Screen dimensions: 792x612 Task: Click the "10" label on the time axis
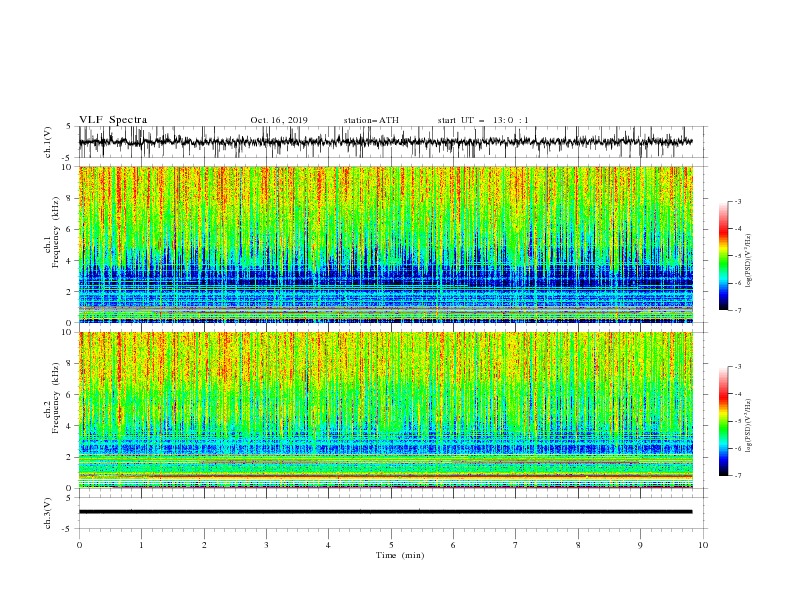[x=703, y=545]
